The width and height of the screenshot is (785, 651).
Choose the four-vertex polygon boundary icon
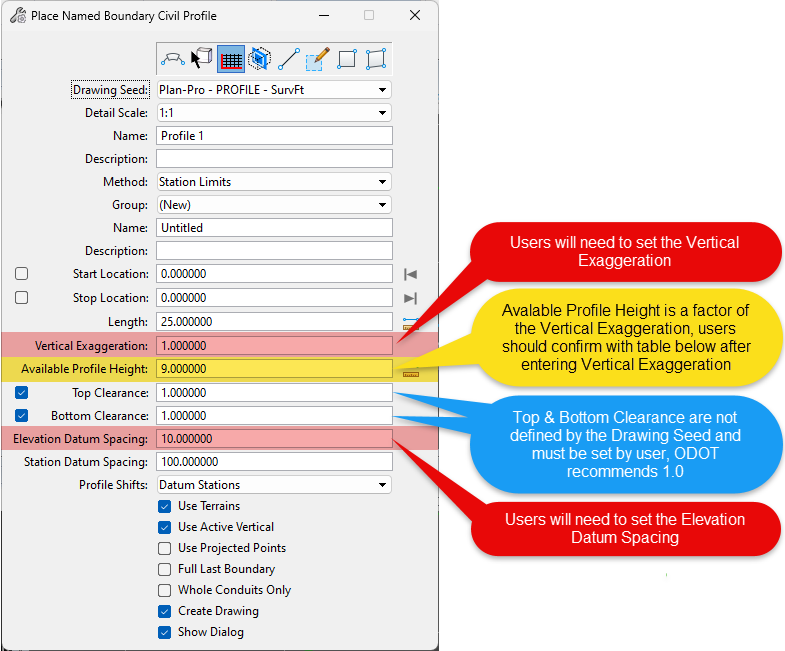375,59
